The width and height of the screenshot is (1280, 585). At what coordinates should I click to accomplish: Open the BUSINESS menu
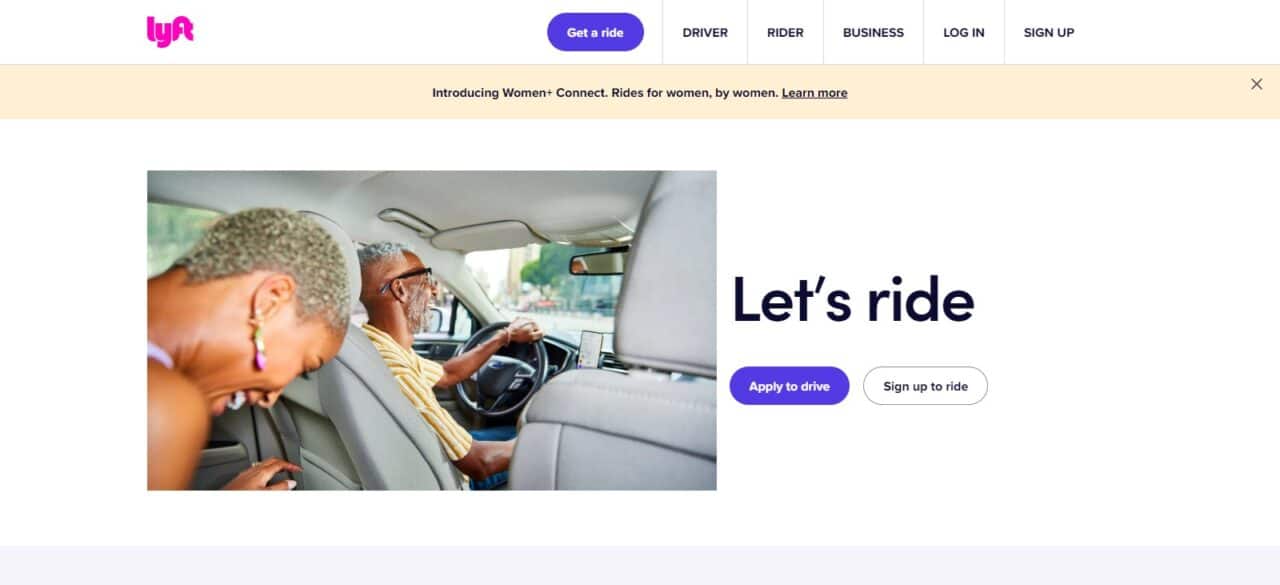(873, 32)
